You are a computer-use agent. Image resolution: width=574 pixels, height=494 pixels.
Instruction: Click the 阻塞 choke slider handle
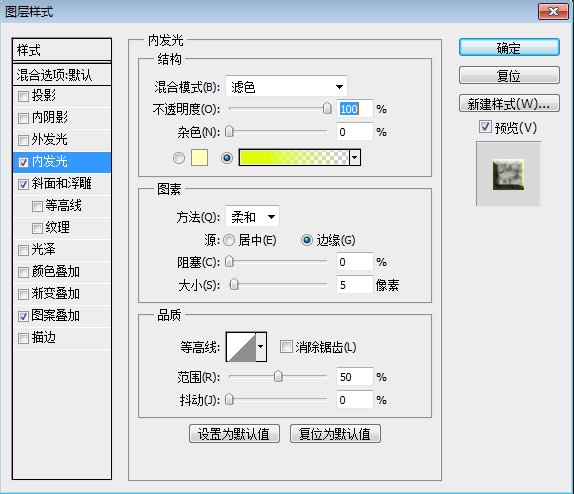[229, 261]
